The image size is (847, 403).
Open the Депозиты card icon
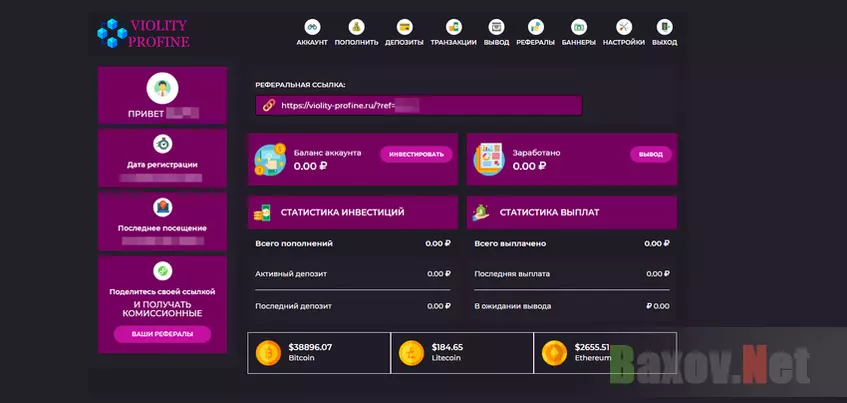(x=404, y=26)
